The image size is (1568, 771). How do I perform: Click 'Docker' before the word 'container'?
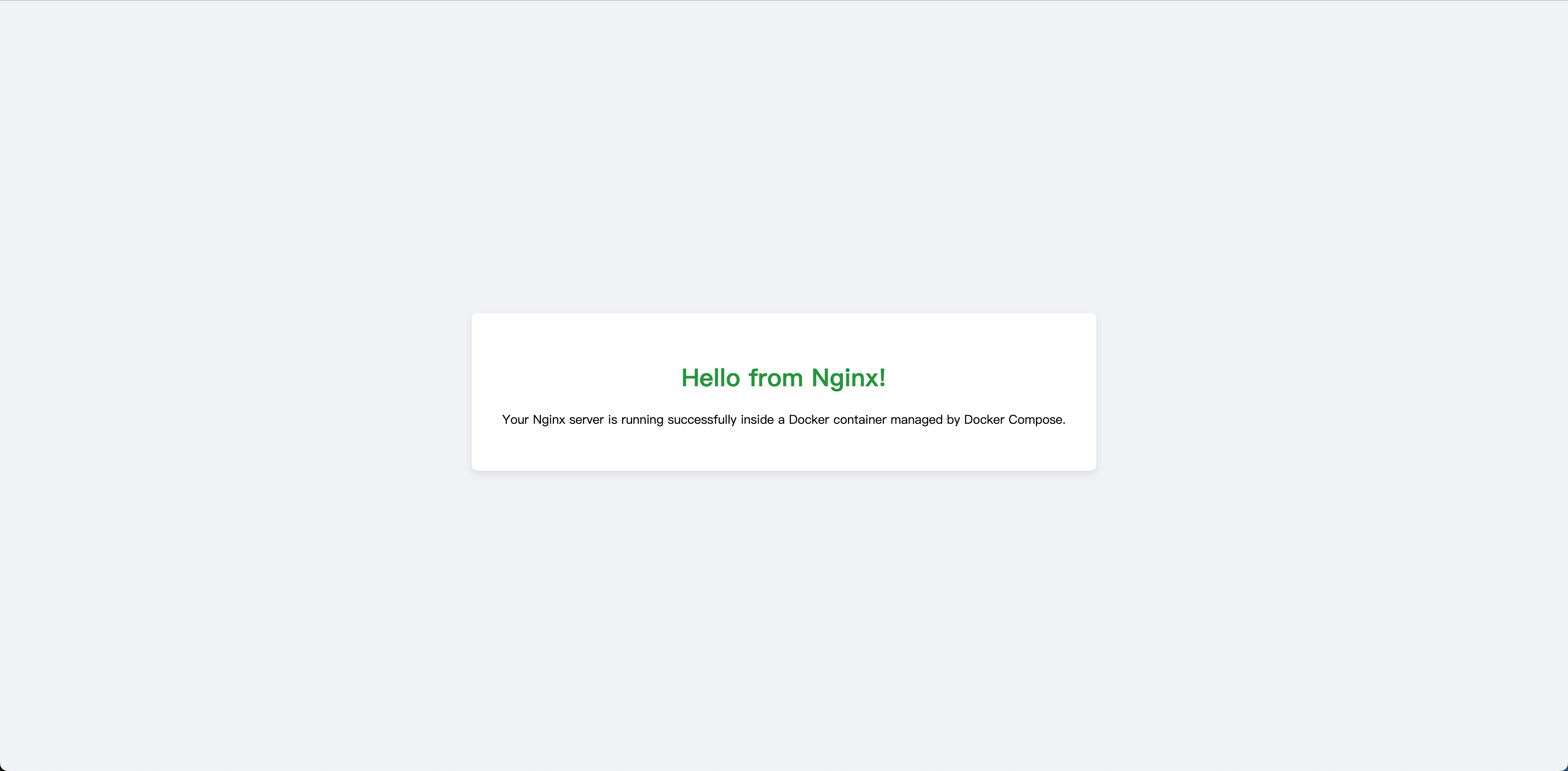tap(809, 419)
